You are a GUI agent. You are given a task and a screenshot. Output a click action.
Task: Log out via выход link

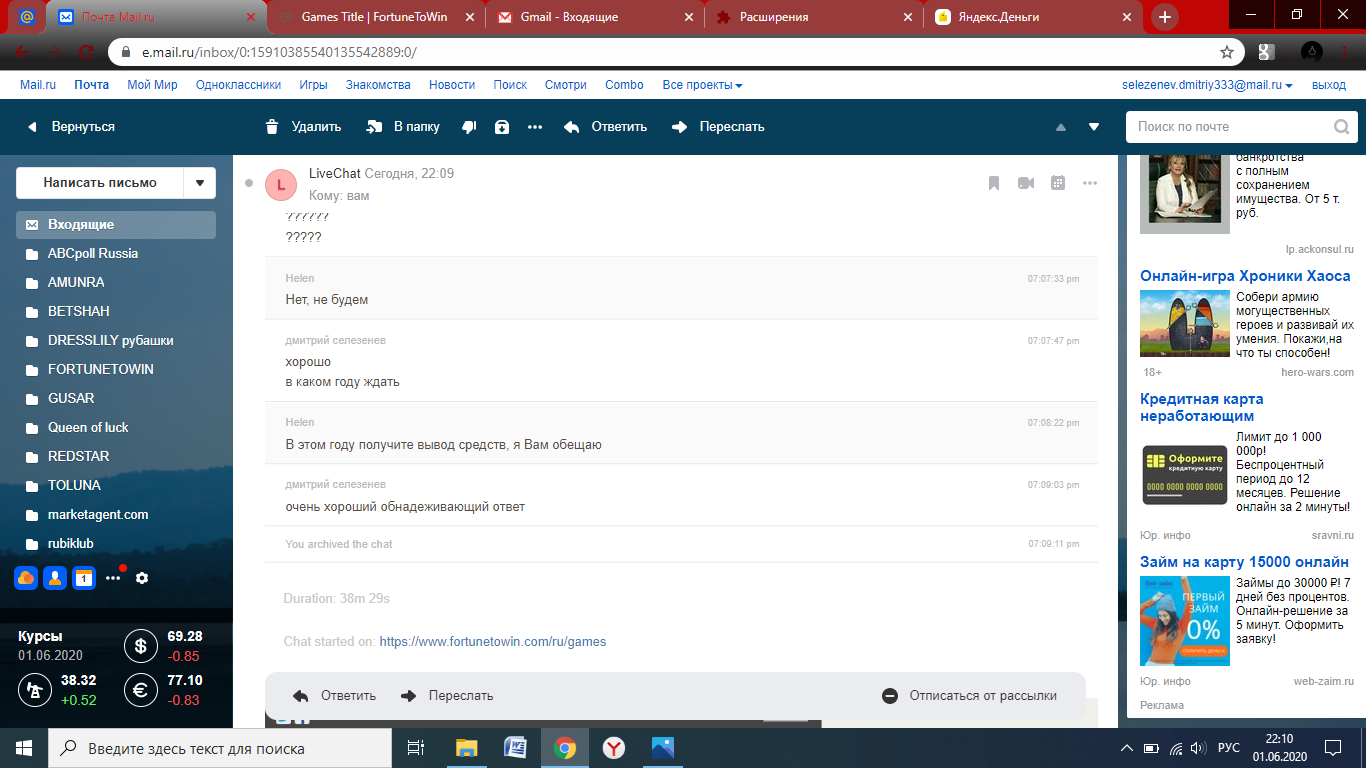[1329, 85]
